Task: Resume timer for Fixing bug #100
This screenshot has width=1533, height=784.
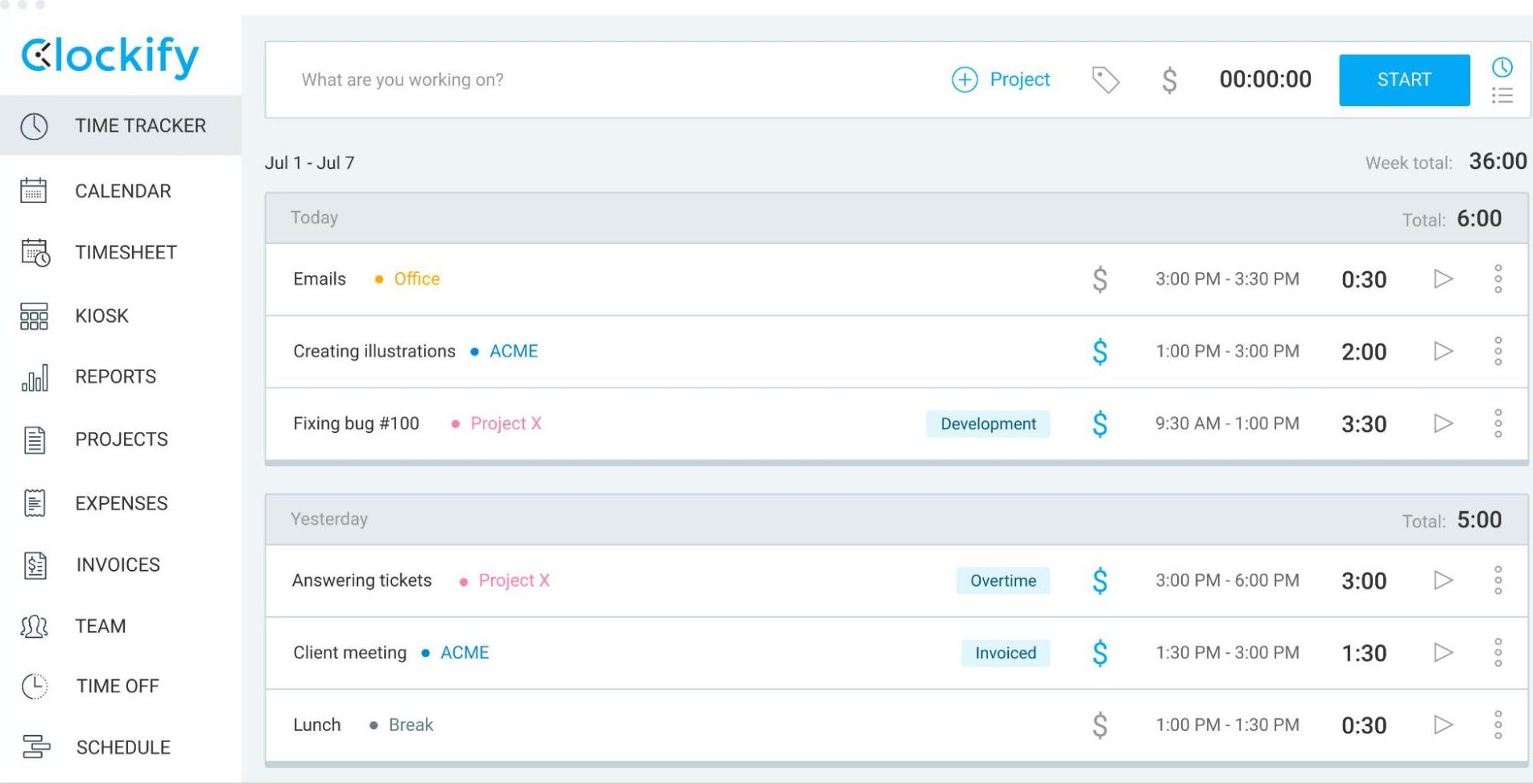Action: point(1443,423)
